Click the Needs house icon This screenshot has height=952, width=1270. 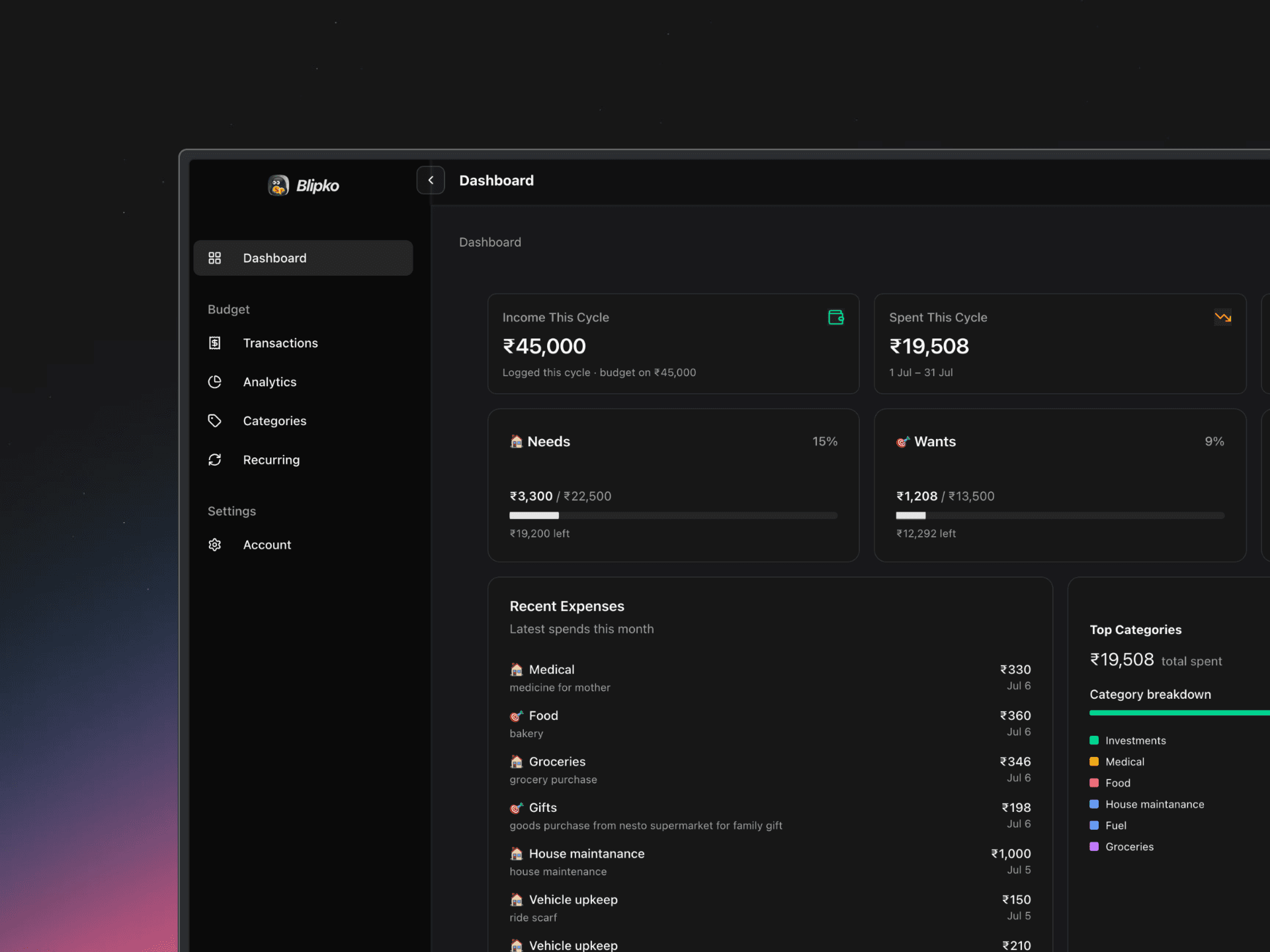point(517,441)
